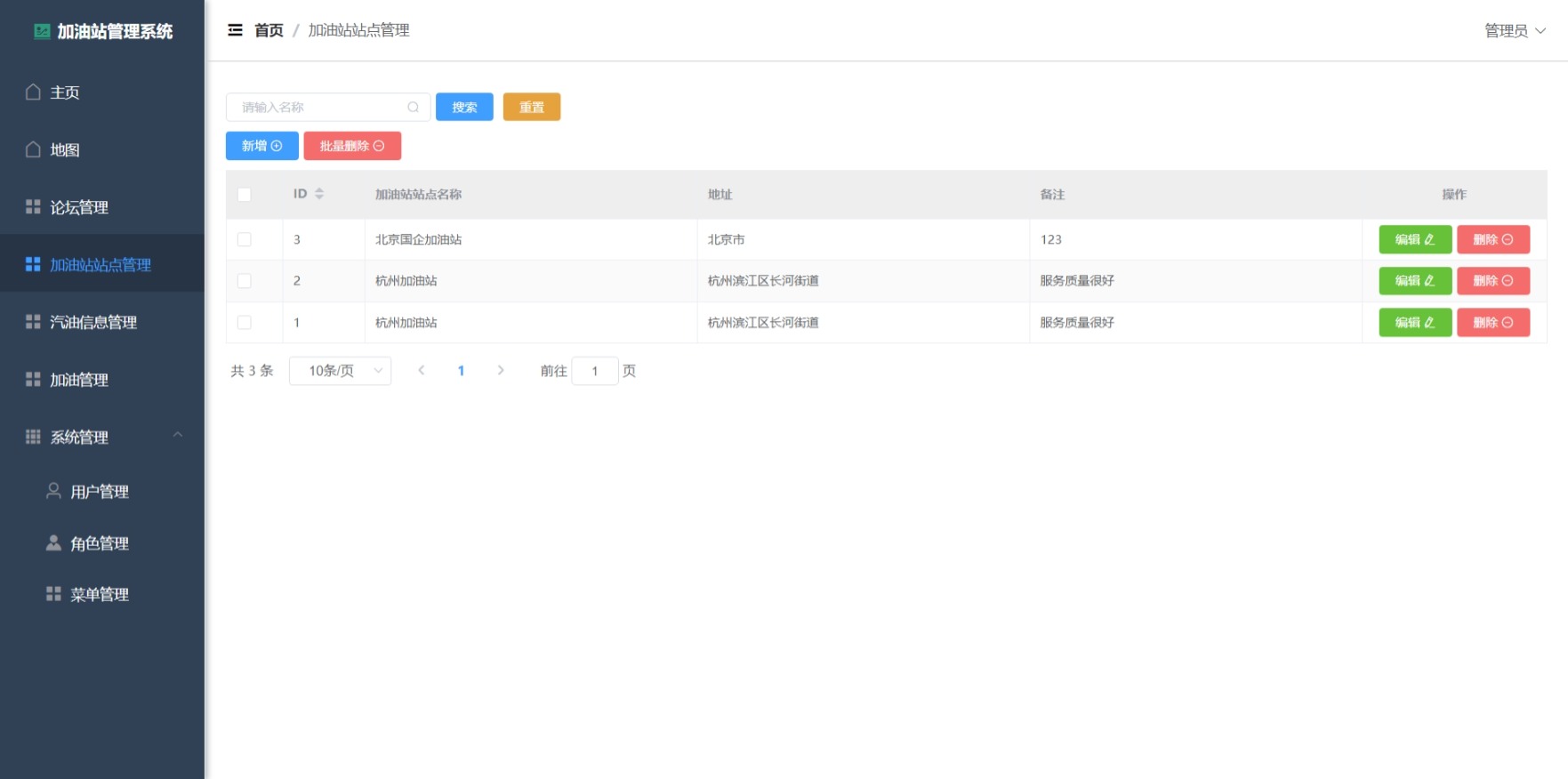Click the 前往 page number input
This screenshot has height=779, width=1568.
(595, 371)
